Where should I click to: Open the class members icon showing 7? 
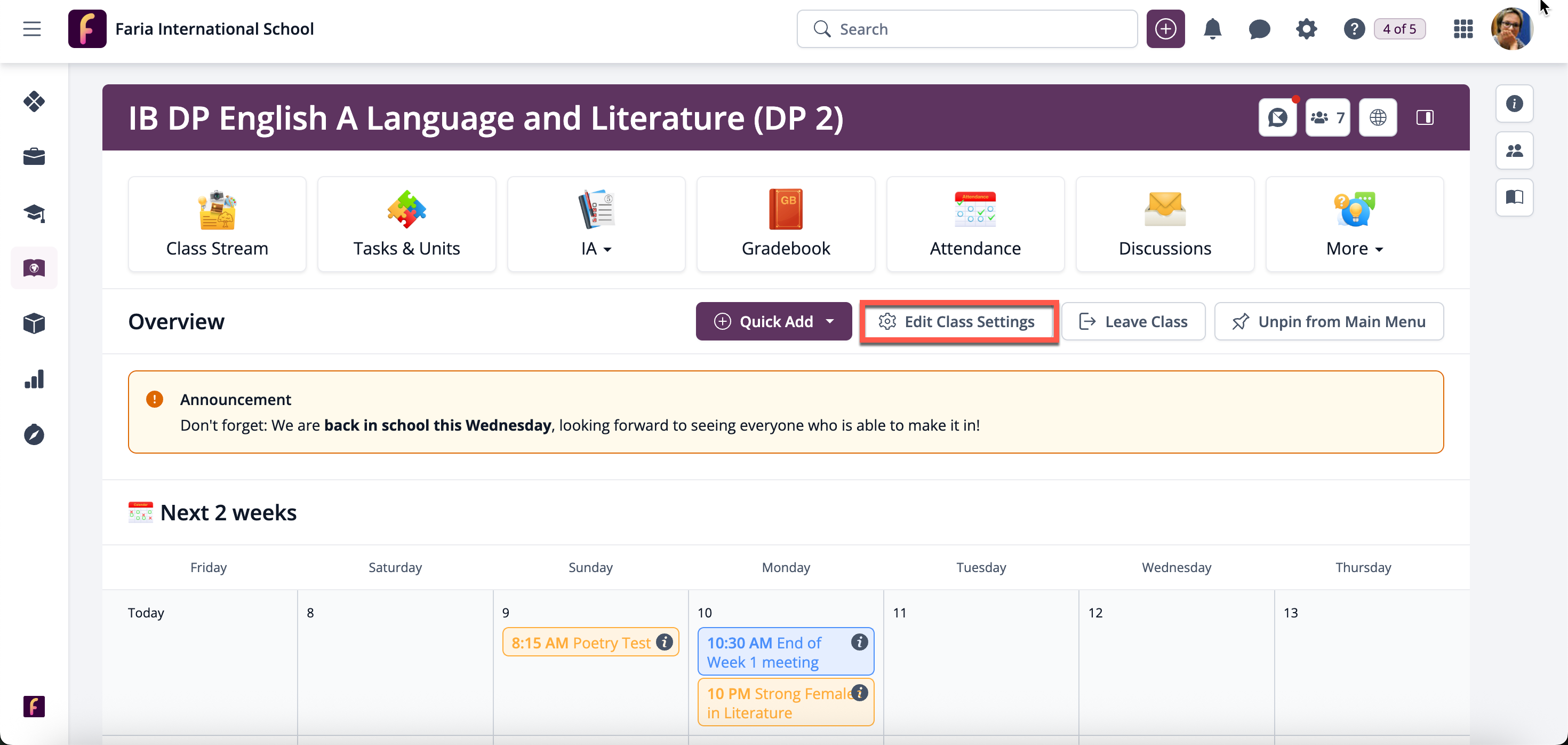[x=1327, y=117]
